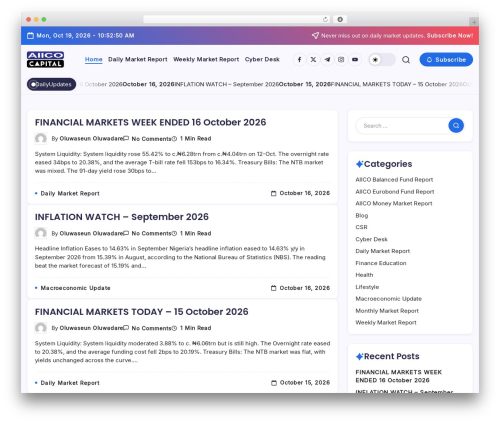Select the Home menu item
The image size is (500, 423).
94,59
